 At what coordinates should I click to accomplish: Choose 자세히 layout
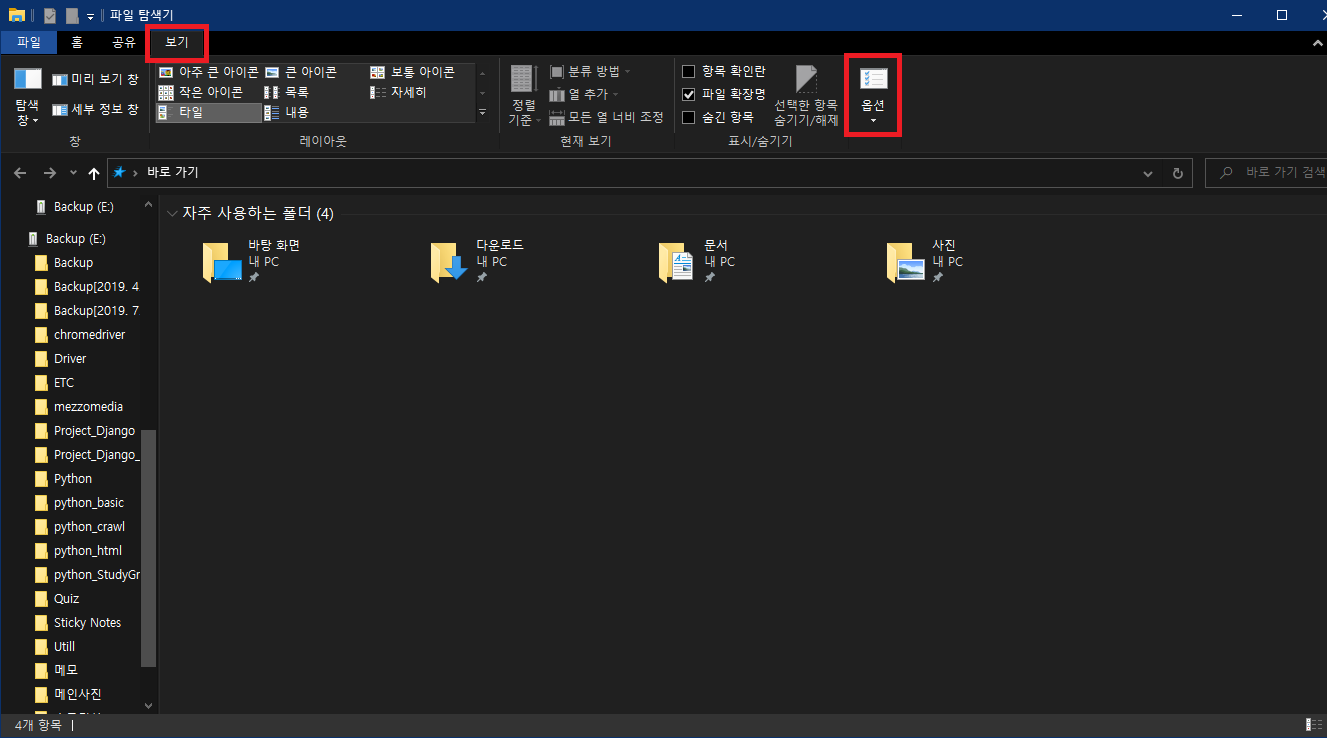[398, 92]
